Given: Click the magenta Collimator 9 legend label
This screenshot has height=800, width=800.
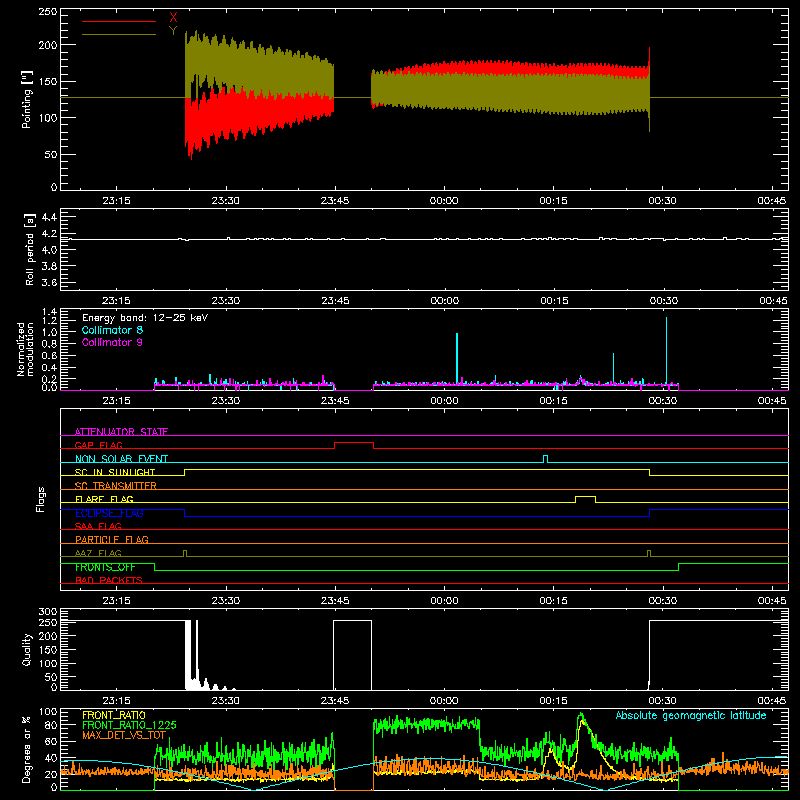Looking at the screenshot, I should coord(112,342).
